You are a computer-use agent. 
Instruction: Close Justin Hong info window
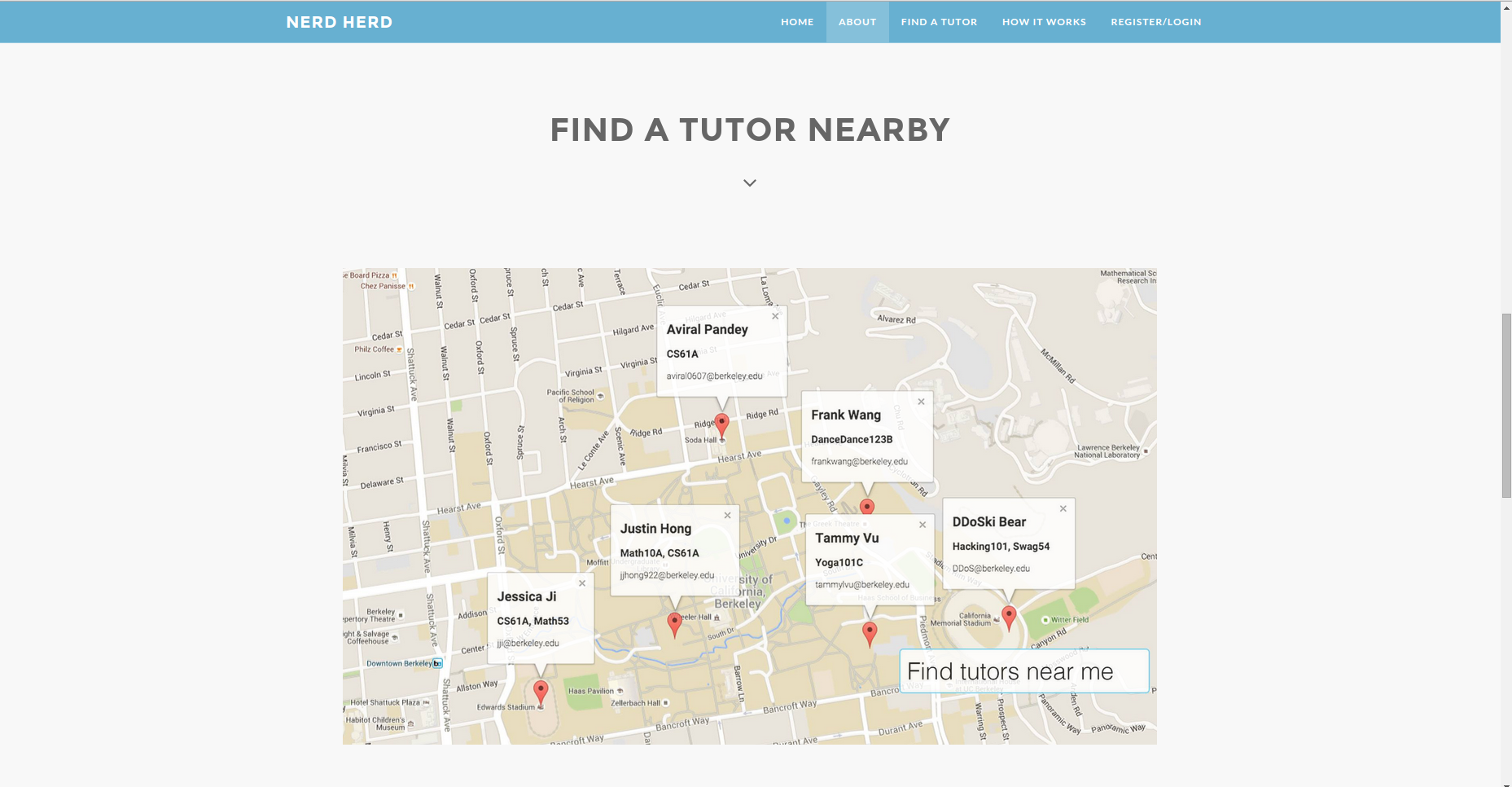(728, 516)
